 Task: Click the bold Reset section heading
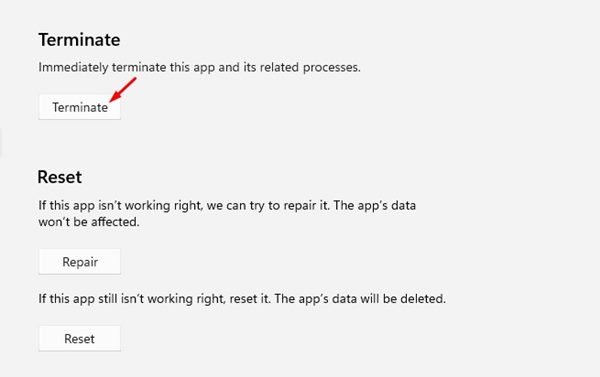click(x=60, y=177)
